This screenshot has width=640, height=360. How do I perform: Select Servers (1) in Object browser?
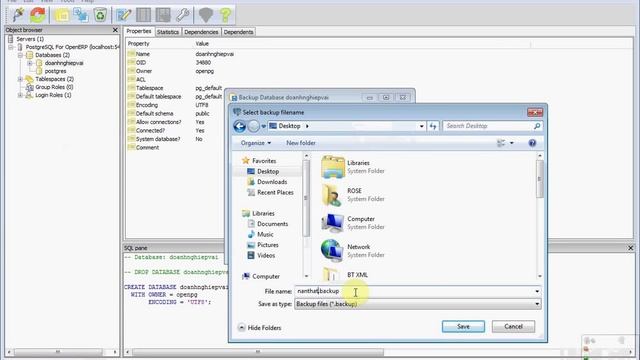tap(26, 39)
